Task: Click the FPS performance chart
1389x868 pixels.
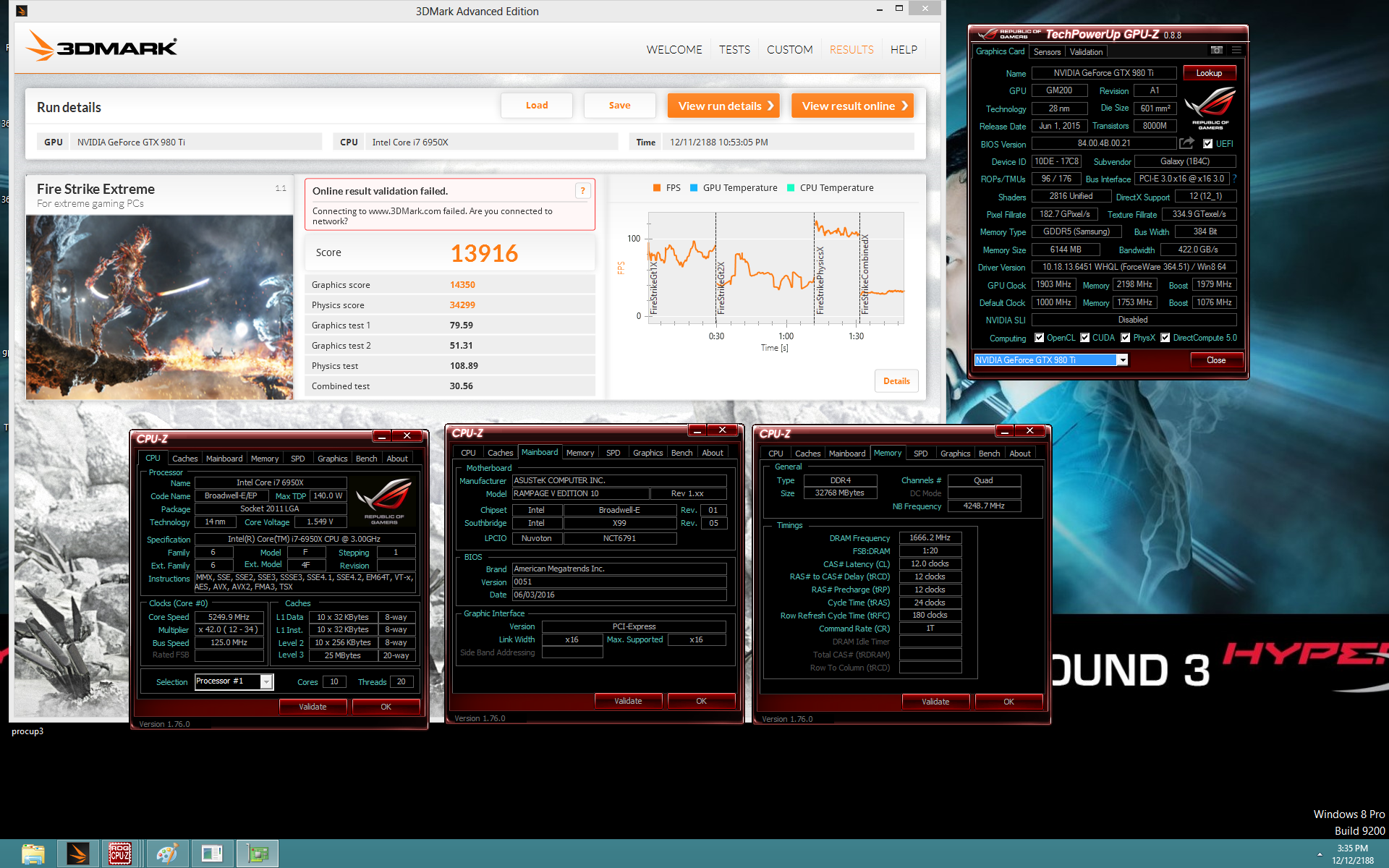Action: coord(776,267)
